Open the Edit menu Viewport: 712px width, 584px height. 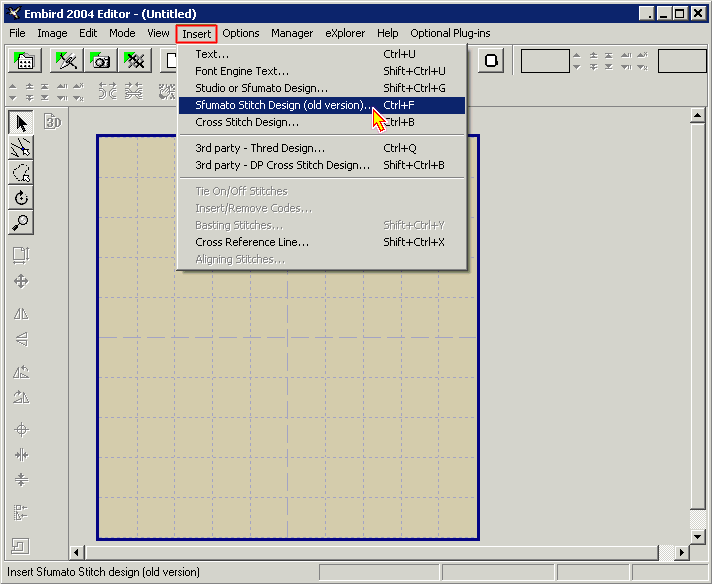(88, 33)
